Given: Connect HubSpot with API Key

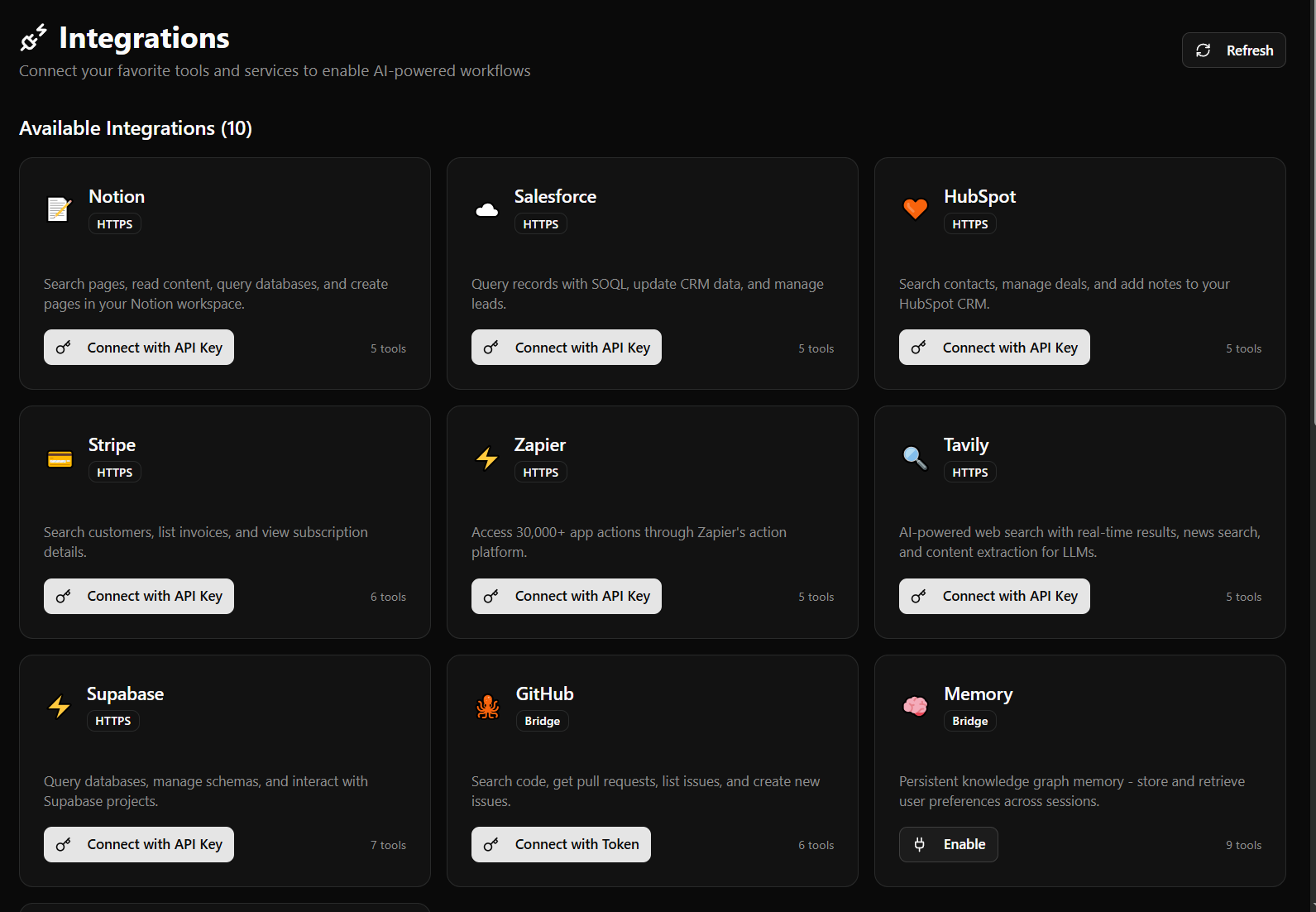Looking at the screenshot, I should [x=994, y=348].
